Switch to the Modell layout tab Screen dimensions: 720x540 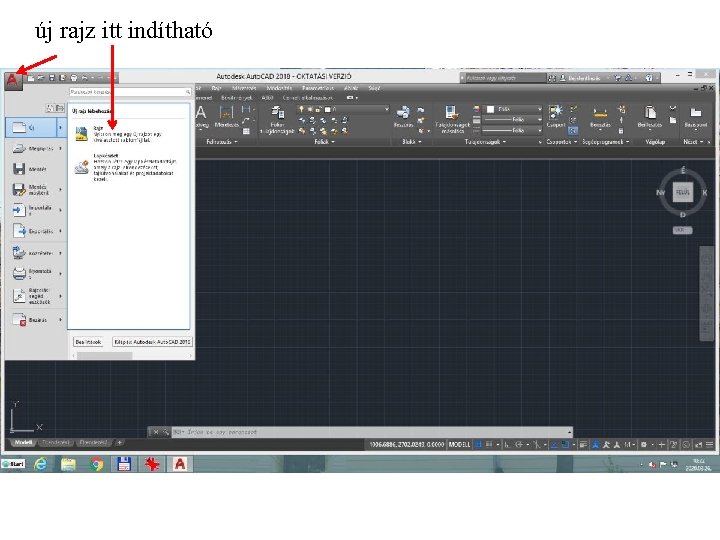pyautogui.click(x=23, y=443)
